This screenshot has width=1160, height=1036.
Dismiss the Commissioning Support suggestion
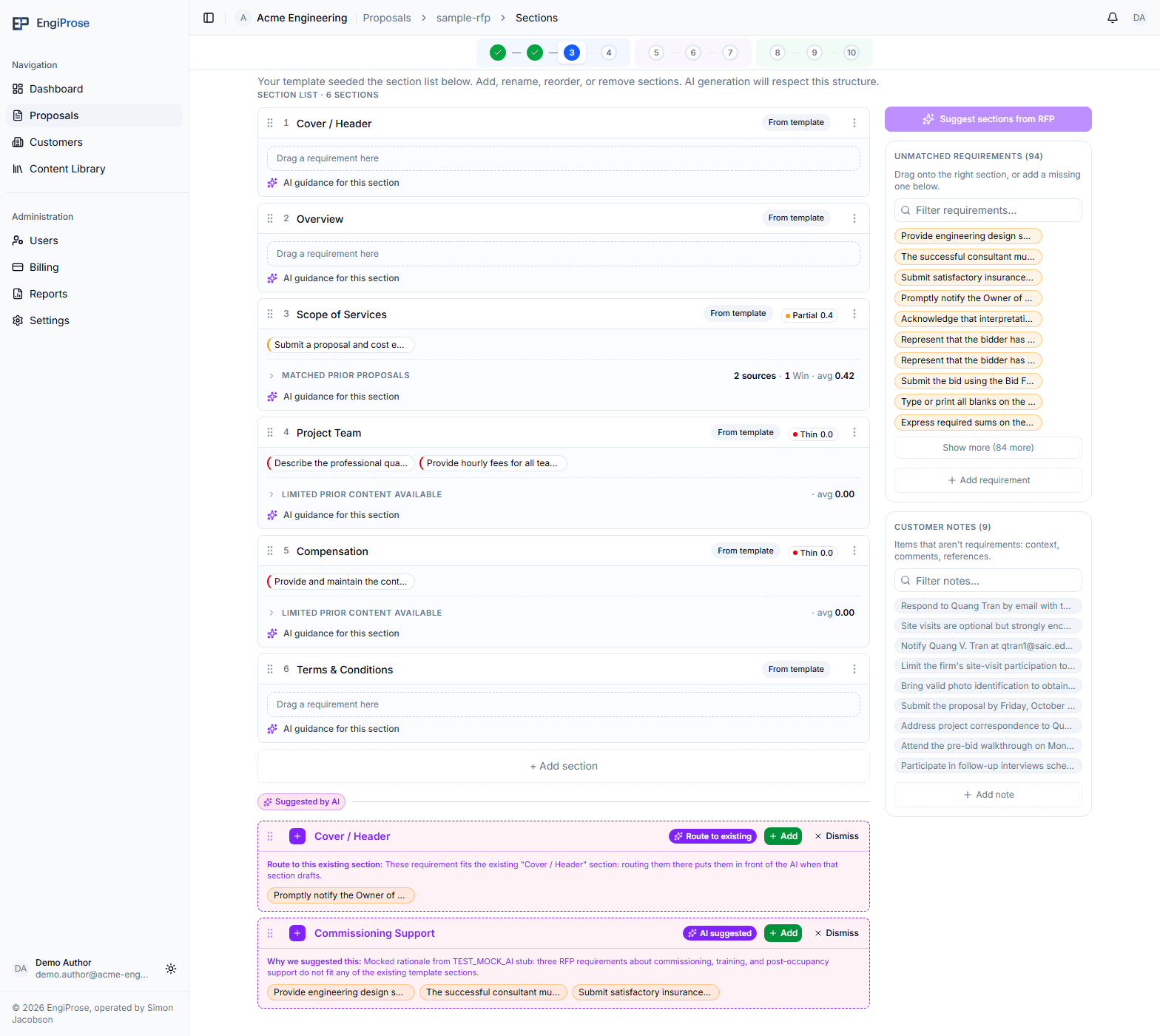click(x=837, y=933)
